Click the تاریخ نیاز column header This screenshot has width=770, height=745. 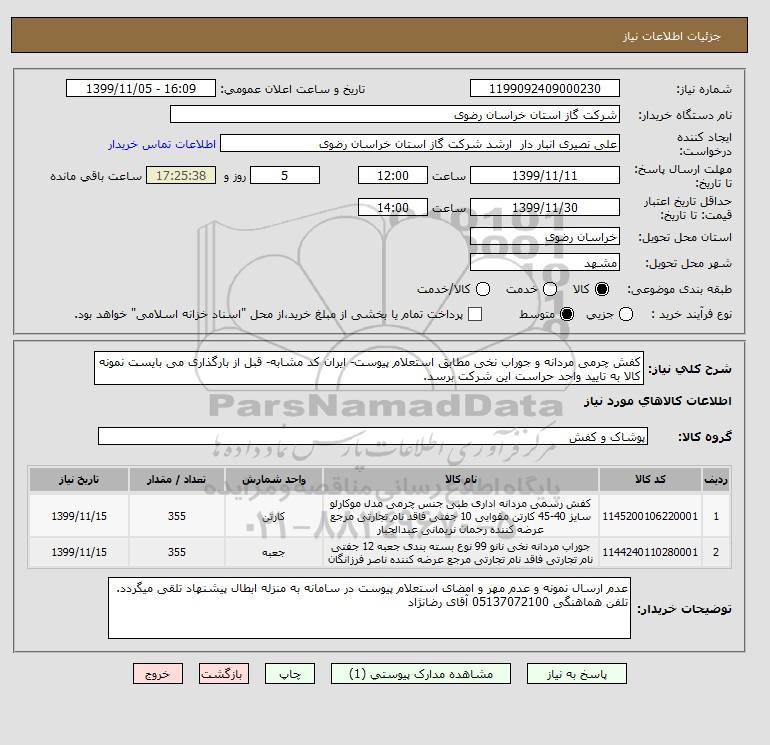pos(79,479)
